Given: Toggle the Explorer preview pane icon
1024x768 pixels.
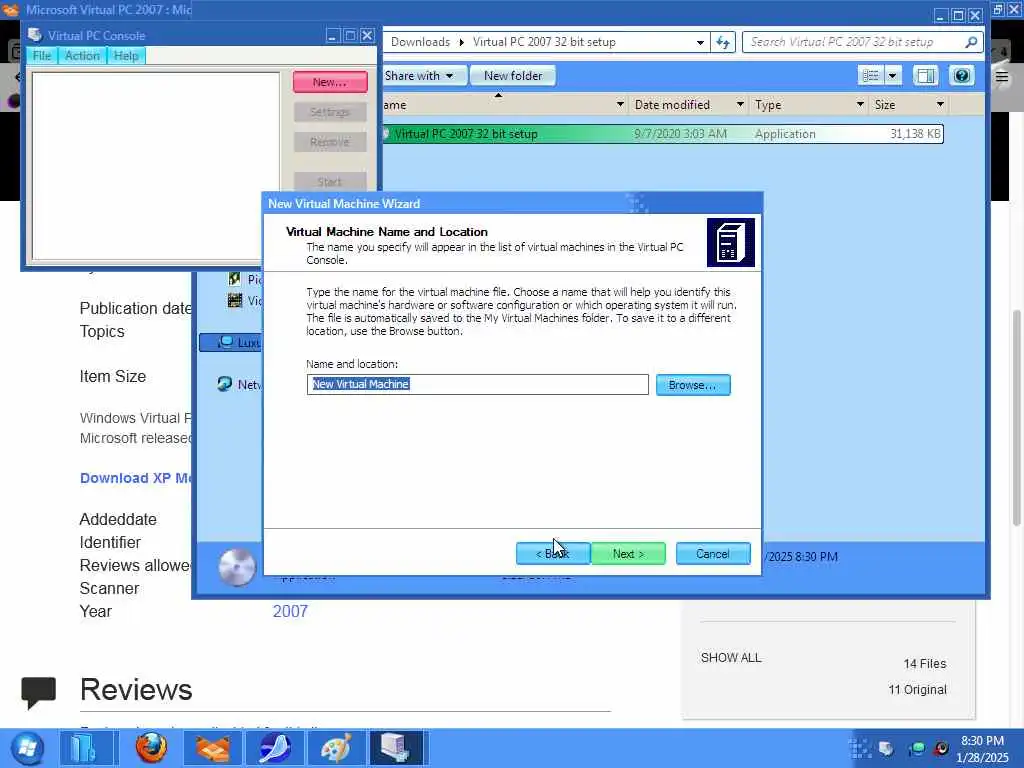Looking at the screenshot, I should (925, 76).
